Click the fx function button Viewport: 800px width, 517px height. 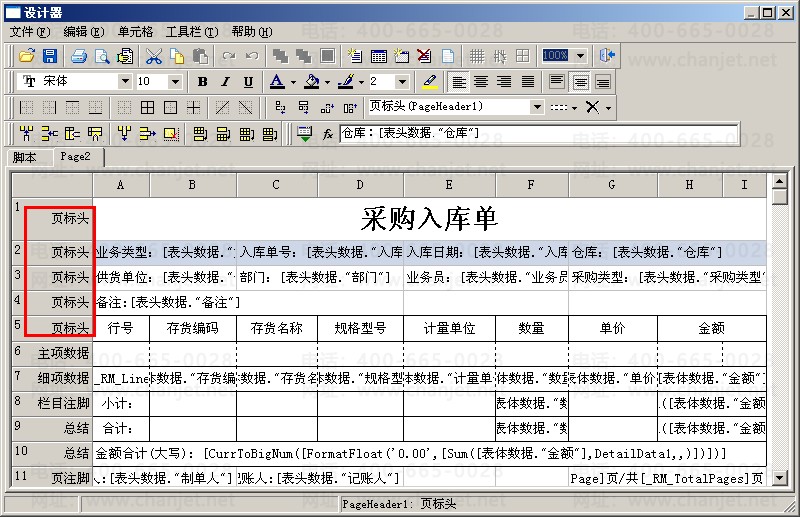(x=328, y=133)
